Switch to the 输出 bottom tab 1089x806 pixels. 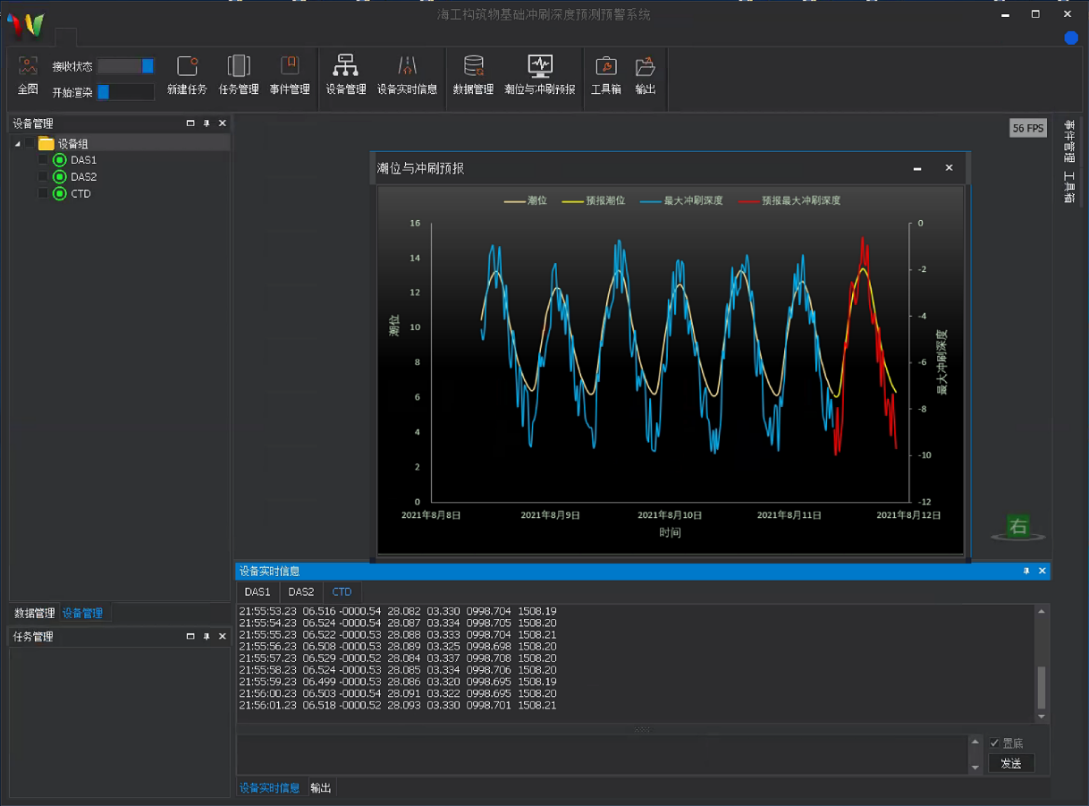tap(320, 788)
